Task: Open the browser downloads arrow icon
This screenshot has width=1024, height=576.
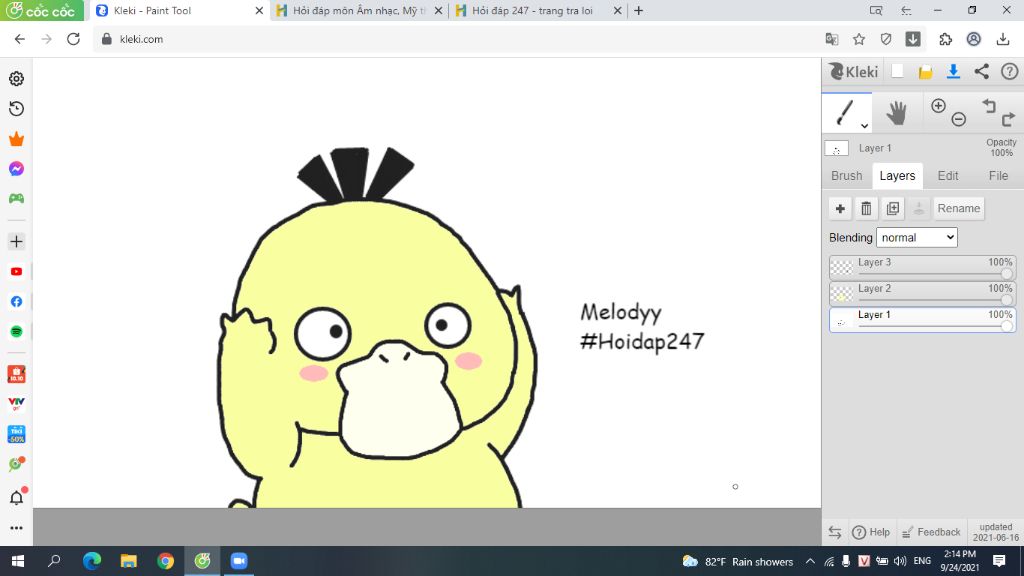Action: [1002, 39]
